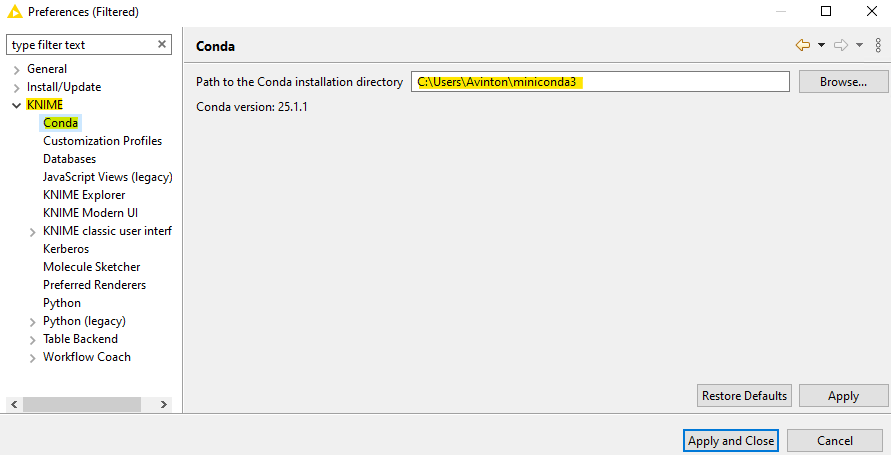Click the forward navigation arrow icon

point(840,45)
